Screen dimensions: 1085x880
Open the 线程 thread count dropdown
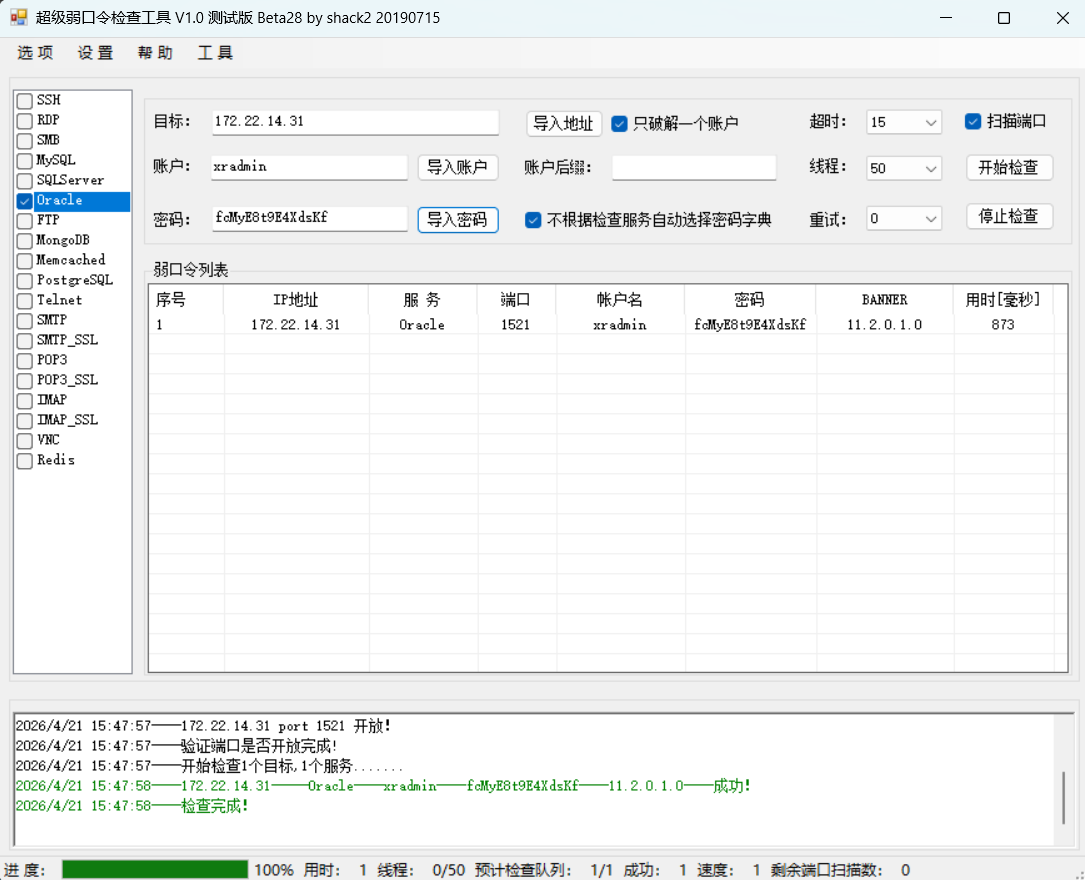(904, 168)
